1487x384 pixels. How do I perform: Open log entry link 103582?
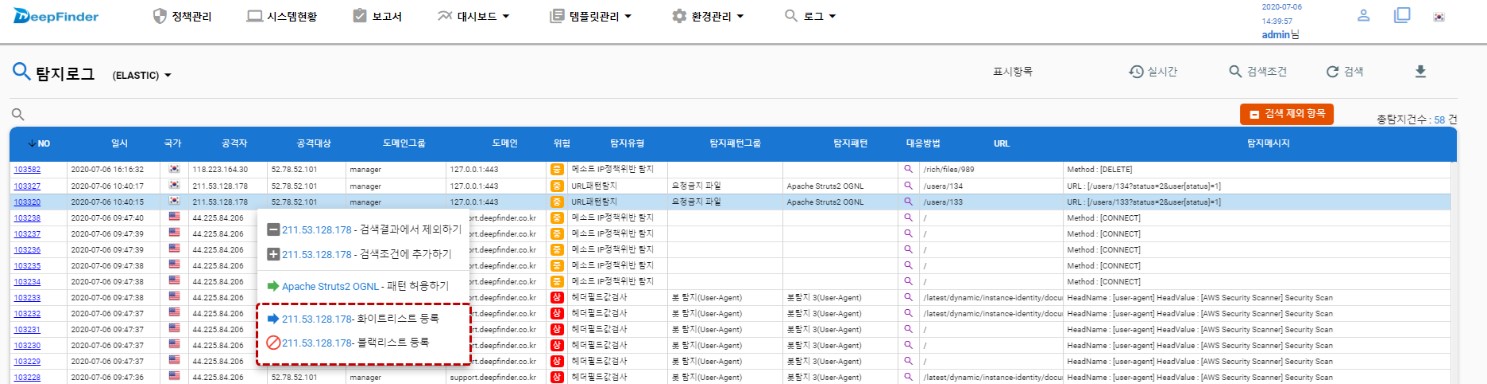coord(26,169)
